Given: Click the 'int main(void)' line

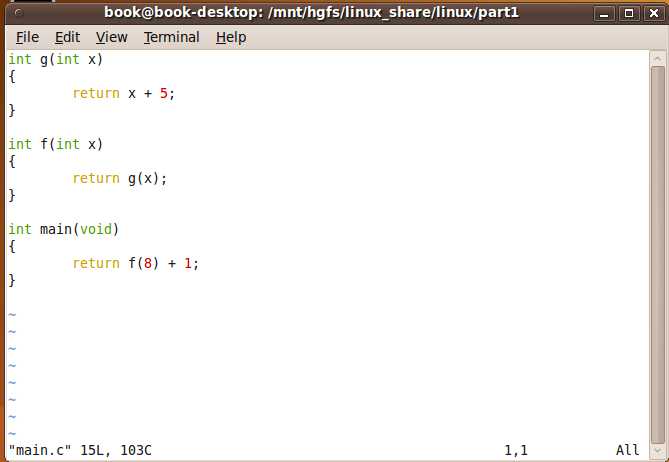Looking at the screenshot, I should point(64,230).
